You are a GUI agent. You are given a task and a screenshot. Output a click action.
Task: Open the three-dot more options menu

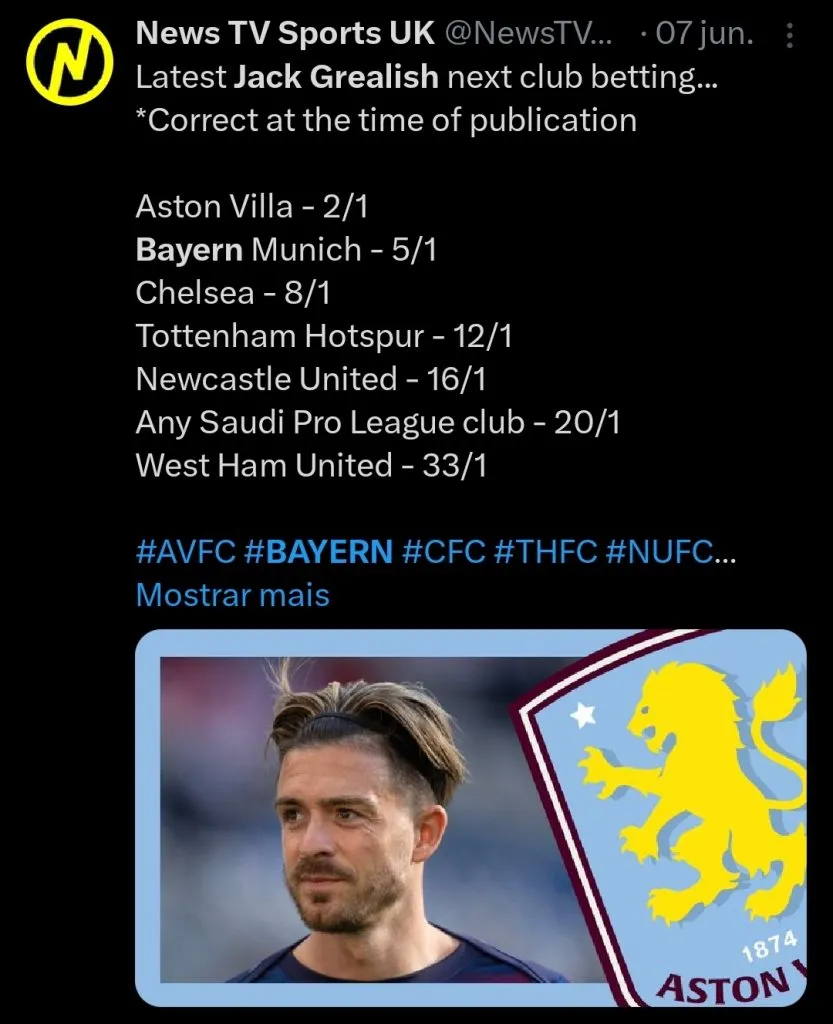coord(790,38)
